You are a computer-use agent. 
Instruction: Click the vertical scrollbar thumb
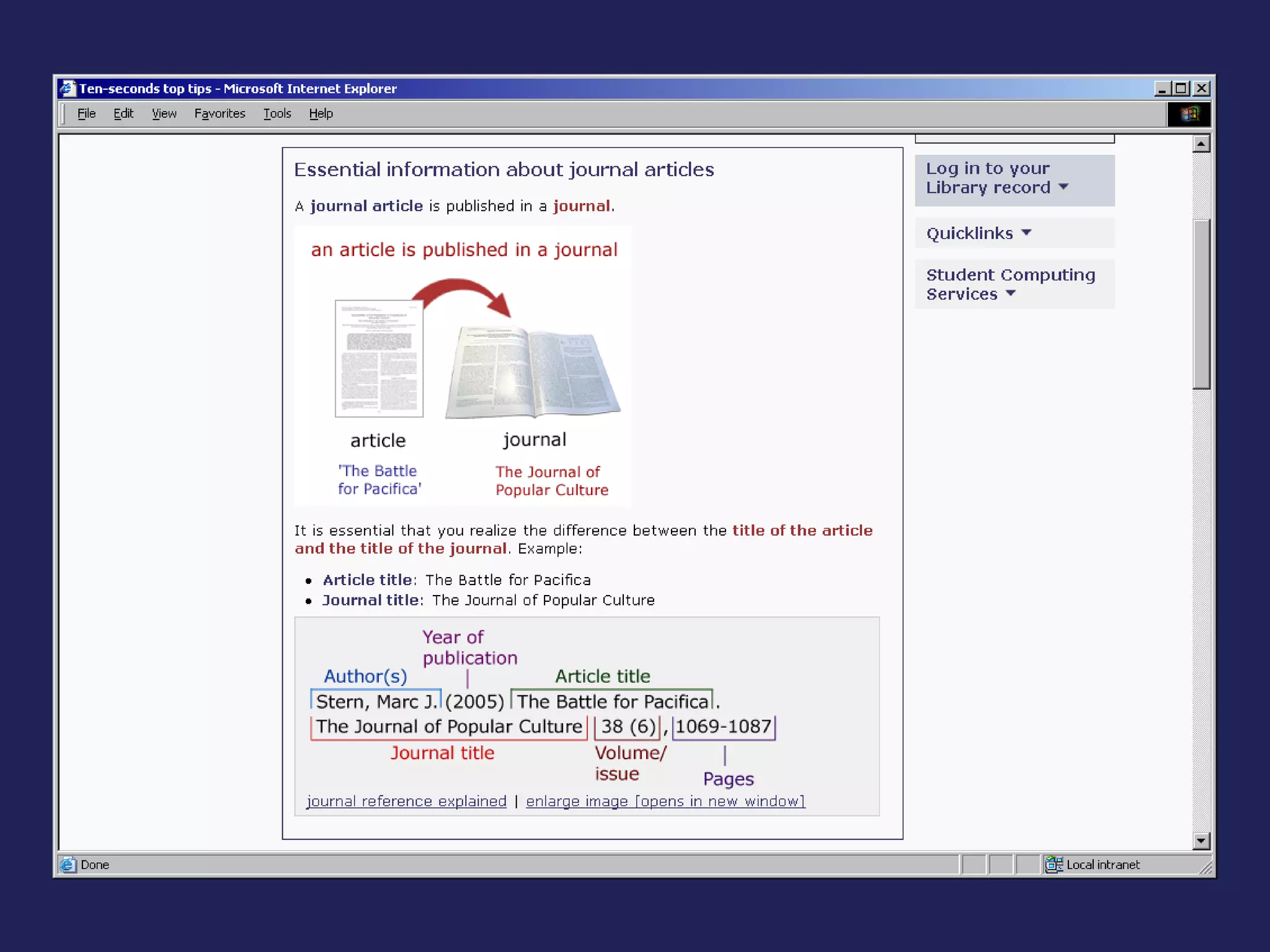tap(1201, 304)
